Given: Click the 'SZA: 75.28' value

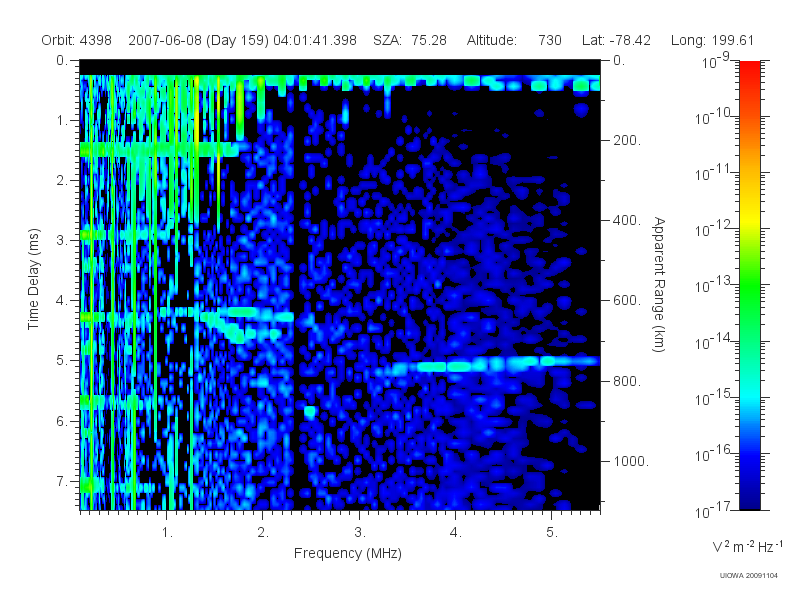Looking at the screenshot, I should coord(410,40).
